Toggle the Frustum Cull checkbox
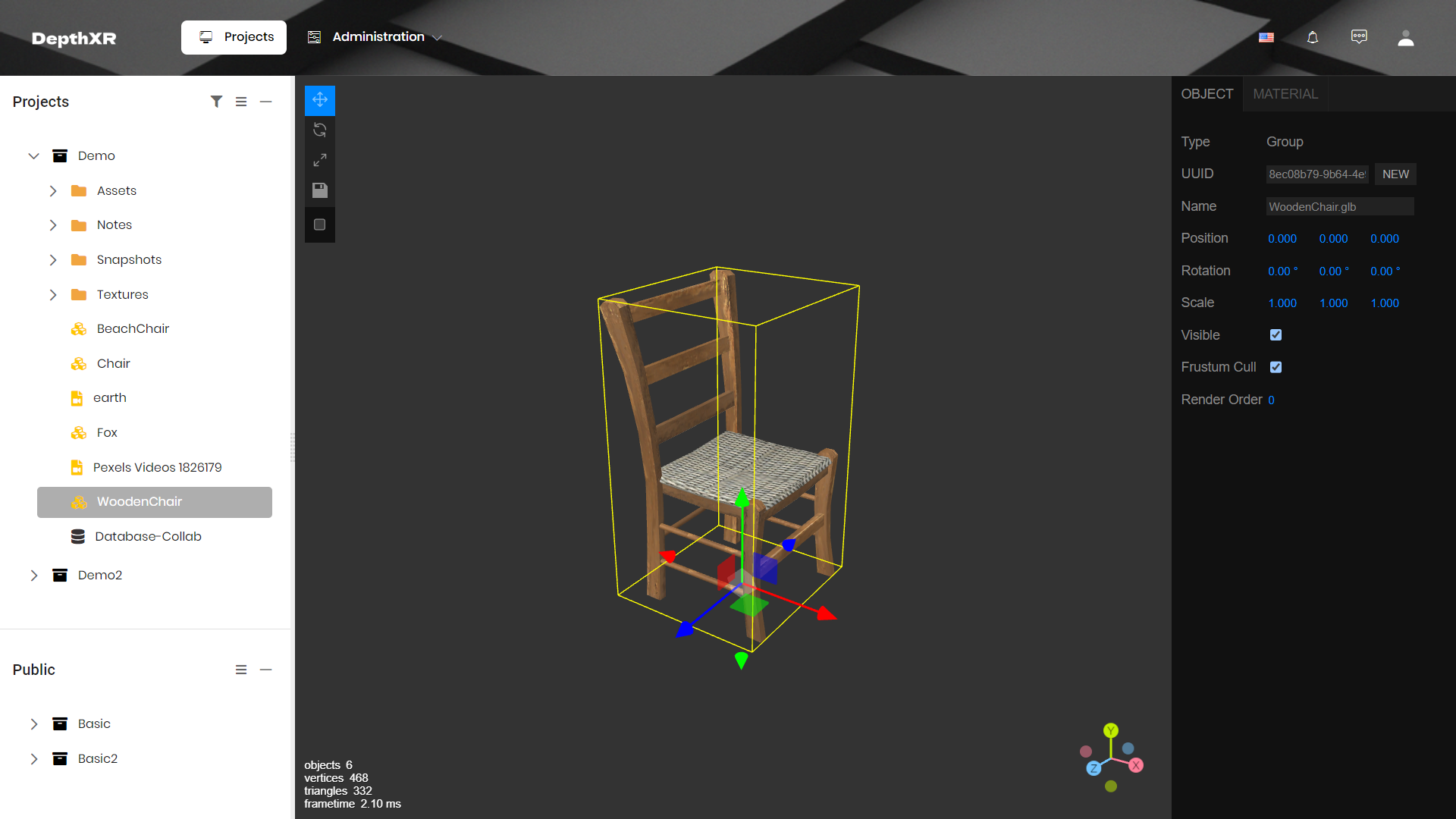This screenshot has height=819, width=1456. click(x=1276, y=367)
